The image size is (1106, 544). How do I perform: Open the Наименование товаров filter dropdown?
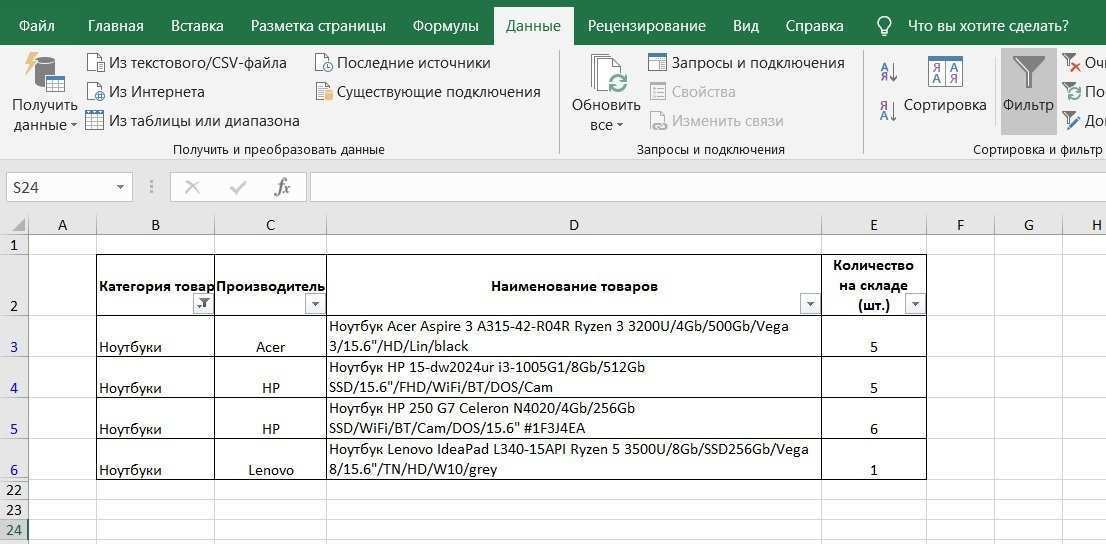(810, 303)
